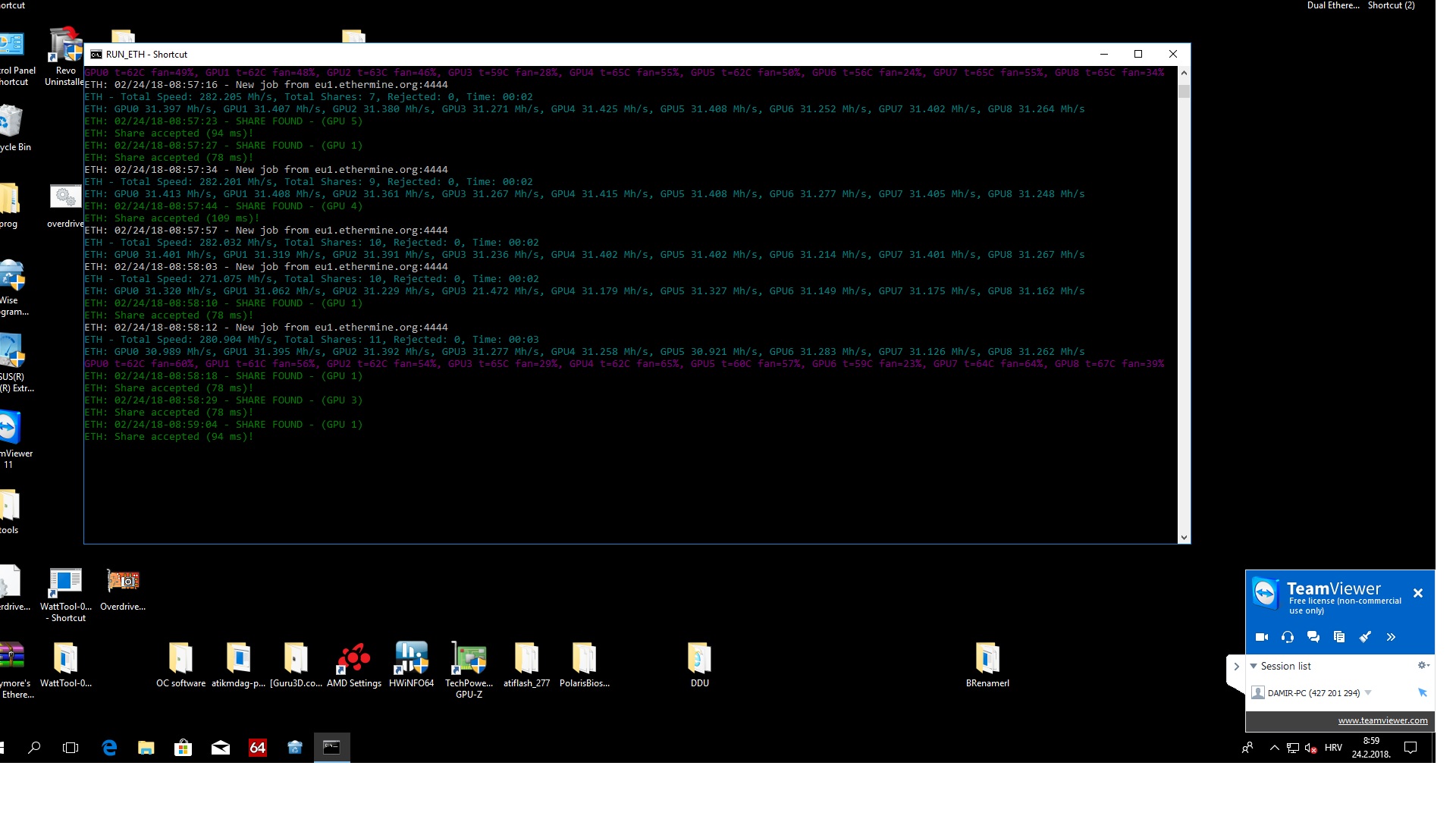Click the muted volume tray icon
This screenshot has height=819, width=1456.
(1310, 748)
